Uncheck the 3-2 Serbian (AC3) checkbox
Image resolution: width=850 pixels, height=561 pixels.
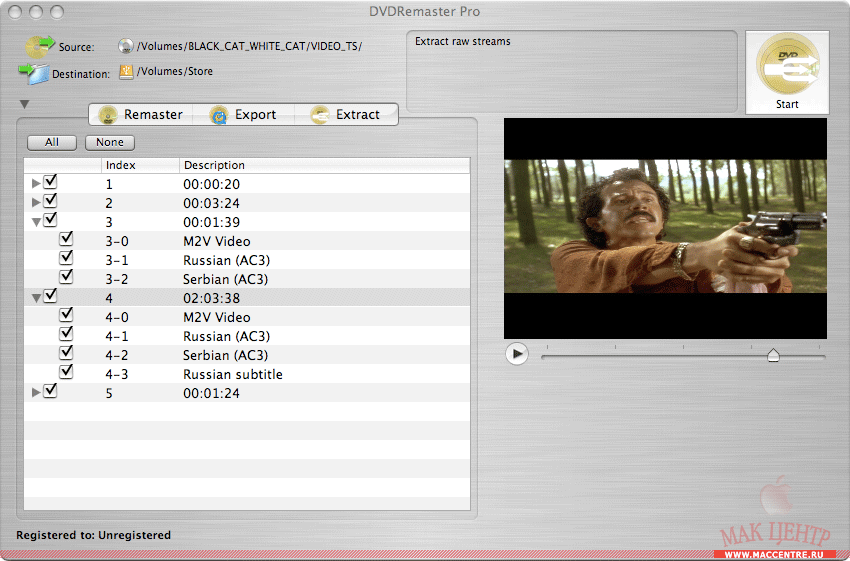point(66,276)
